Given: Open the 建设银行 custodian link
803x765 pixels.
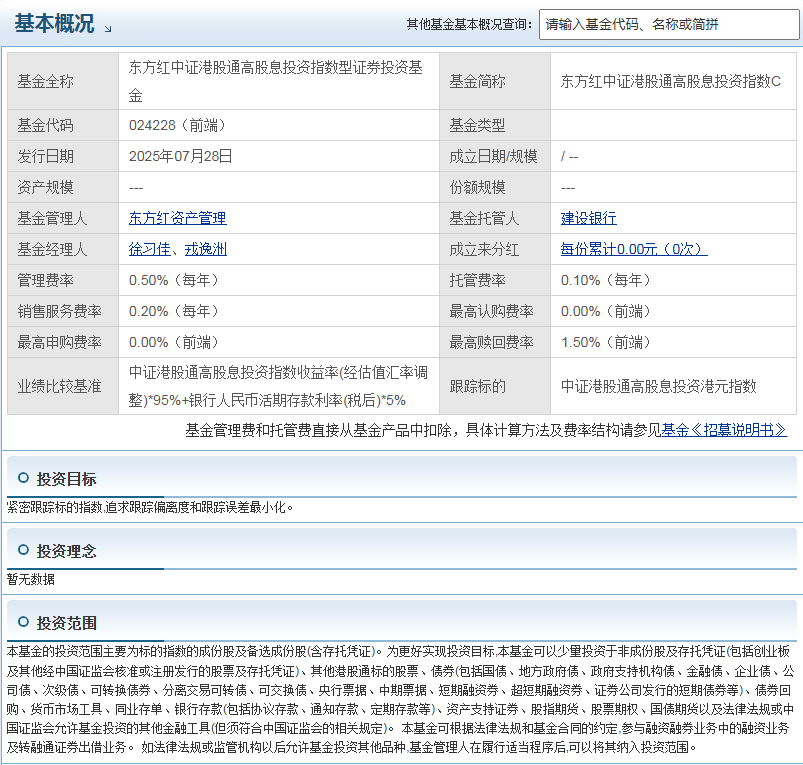Looking at the screenshot, I should [588, 218].
